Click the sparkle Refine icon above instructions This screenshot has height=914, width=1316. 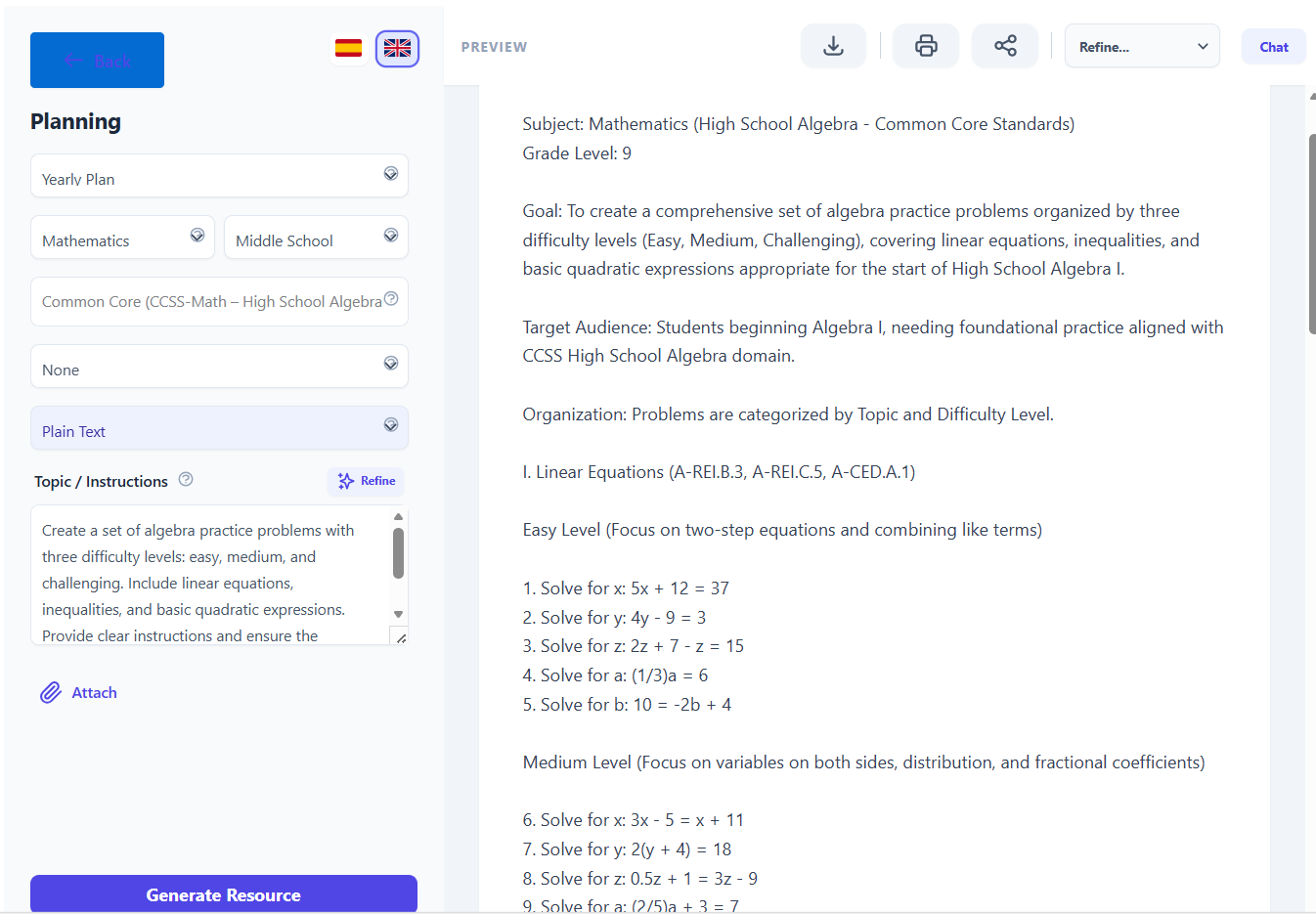tap(346, 481)
